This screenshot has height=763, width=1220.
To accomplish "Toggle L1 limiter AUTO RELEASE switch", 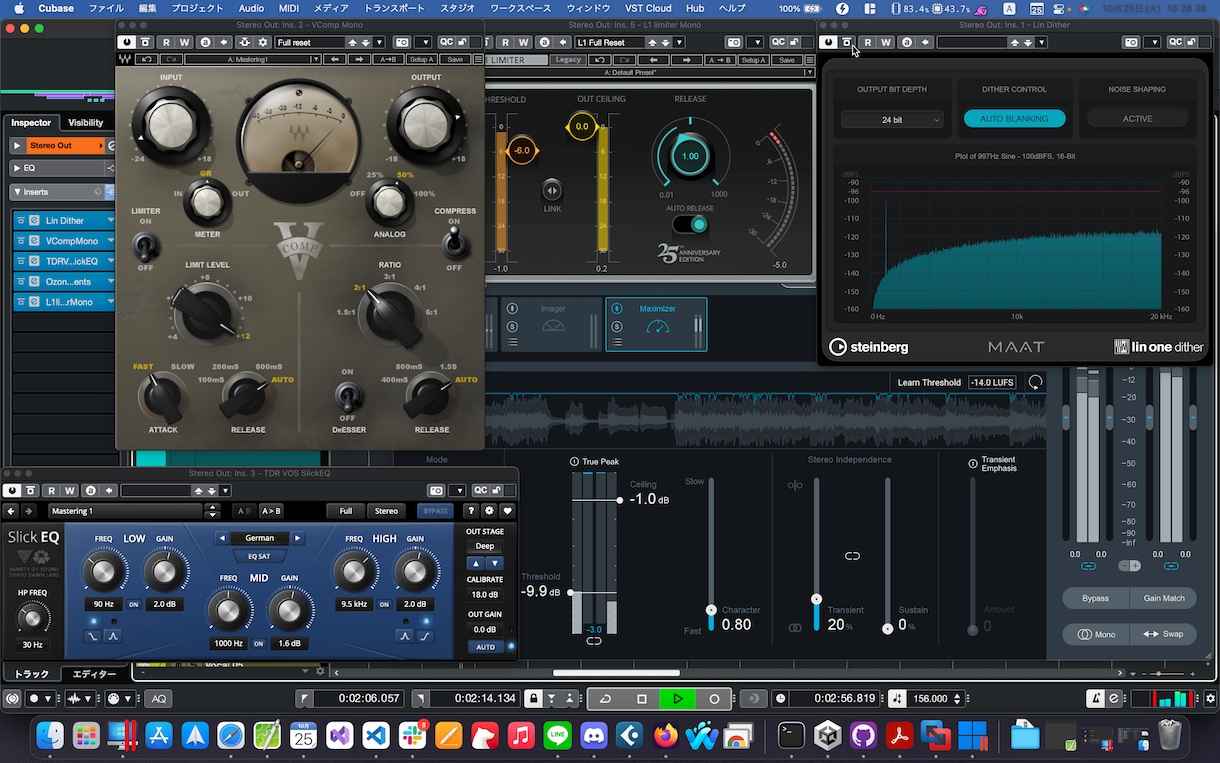I will 690,224.
